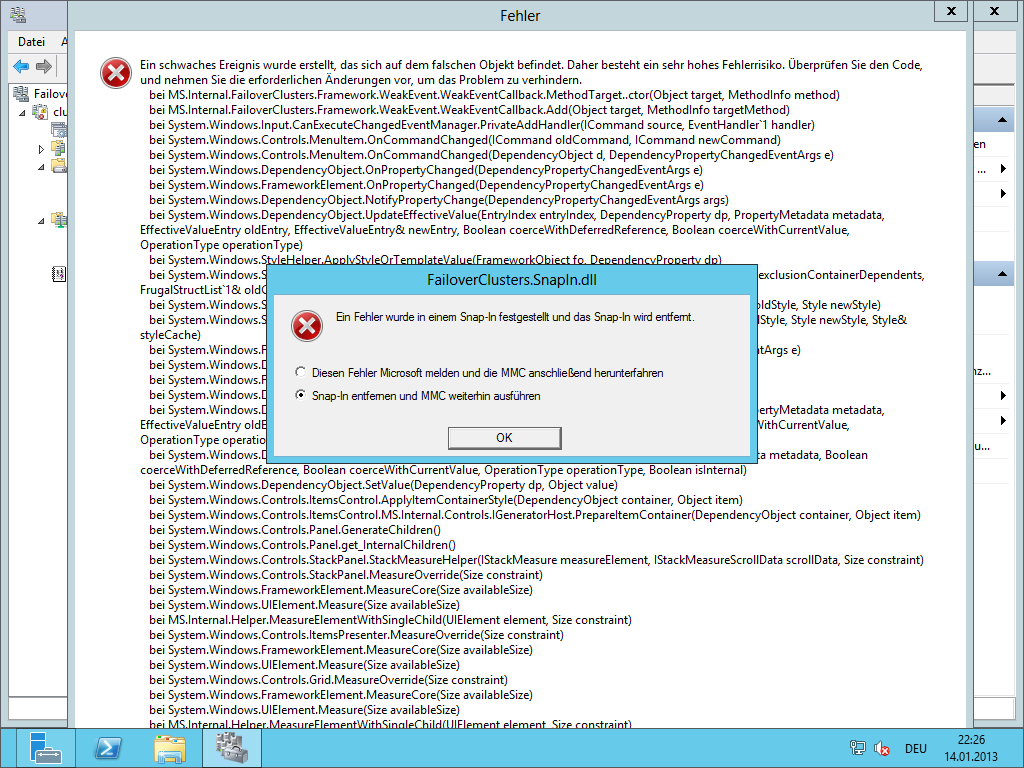Viewport: 1024px width, 768px height.
Task: Open submenu arrow beside the '...' action entry
Action: click(1003, 169)
